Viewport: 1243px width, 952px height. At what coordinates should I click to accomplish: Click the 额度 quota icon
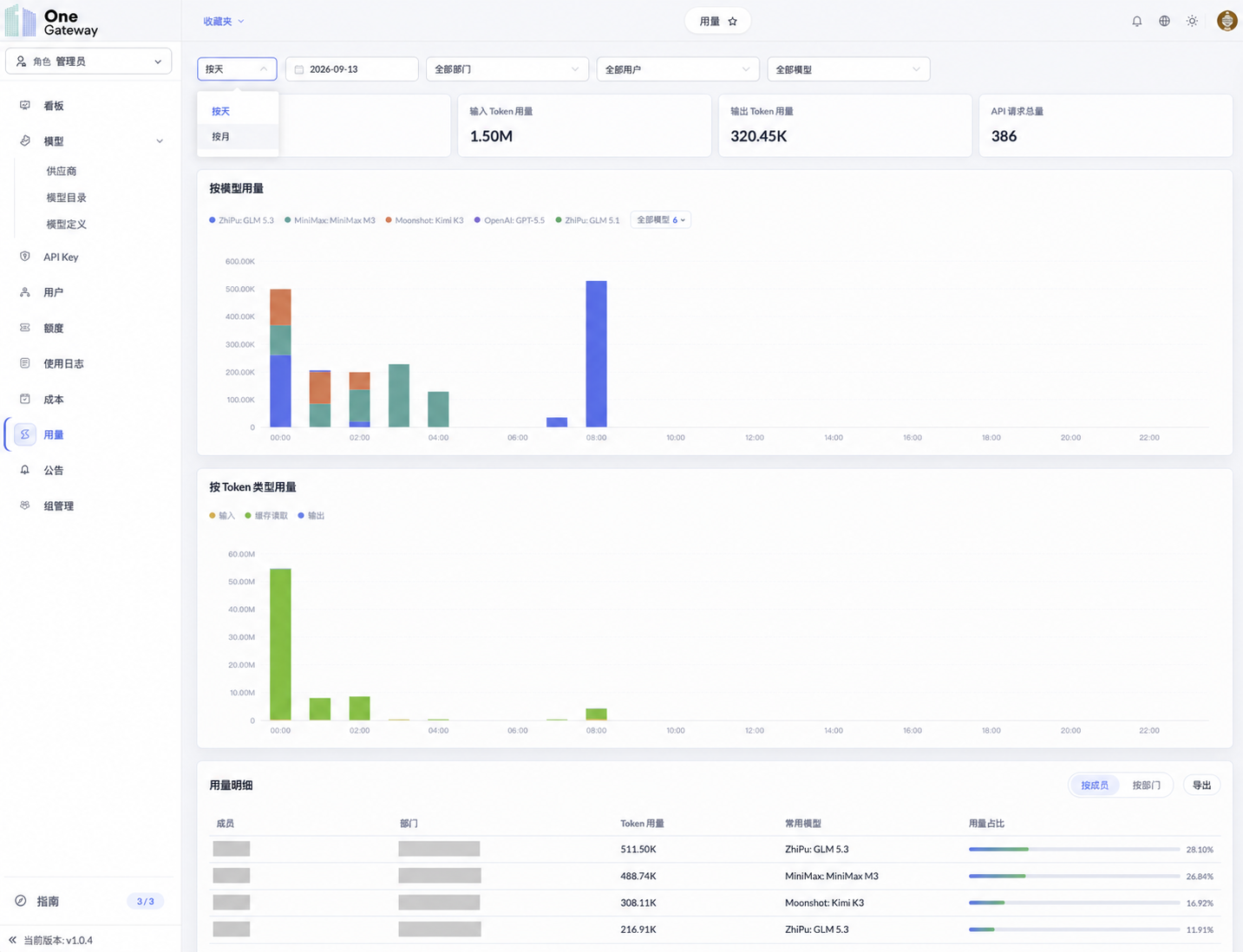pos(25,328)
